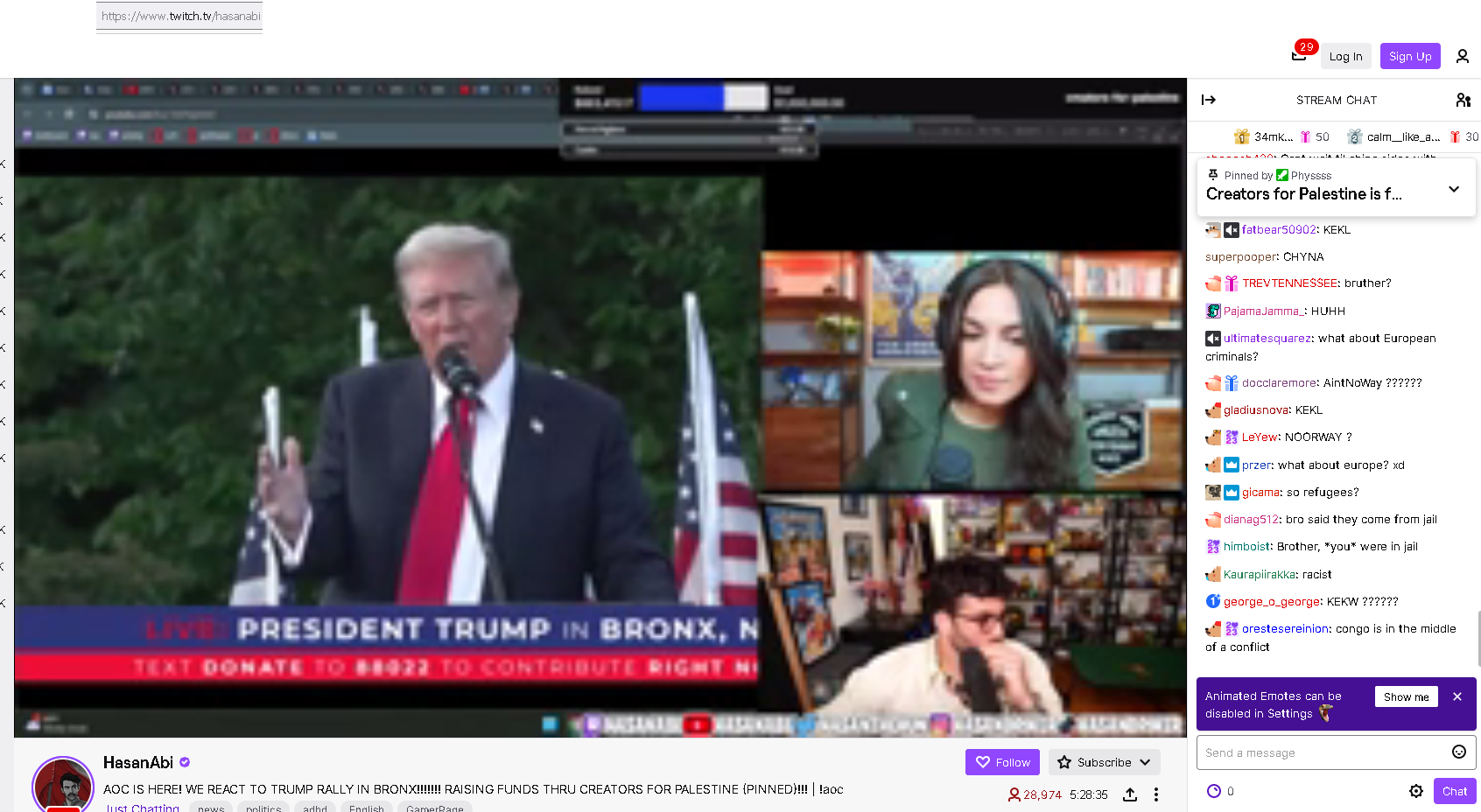The width and height of the screenshot is (1481, 812).
Task: Share the stream via share icon
Action: coord(1130,794)
